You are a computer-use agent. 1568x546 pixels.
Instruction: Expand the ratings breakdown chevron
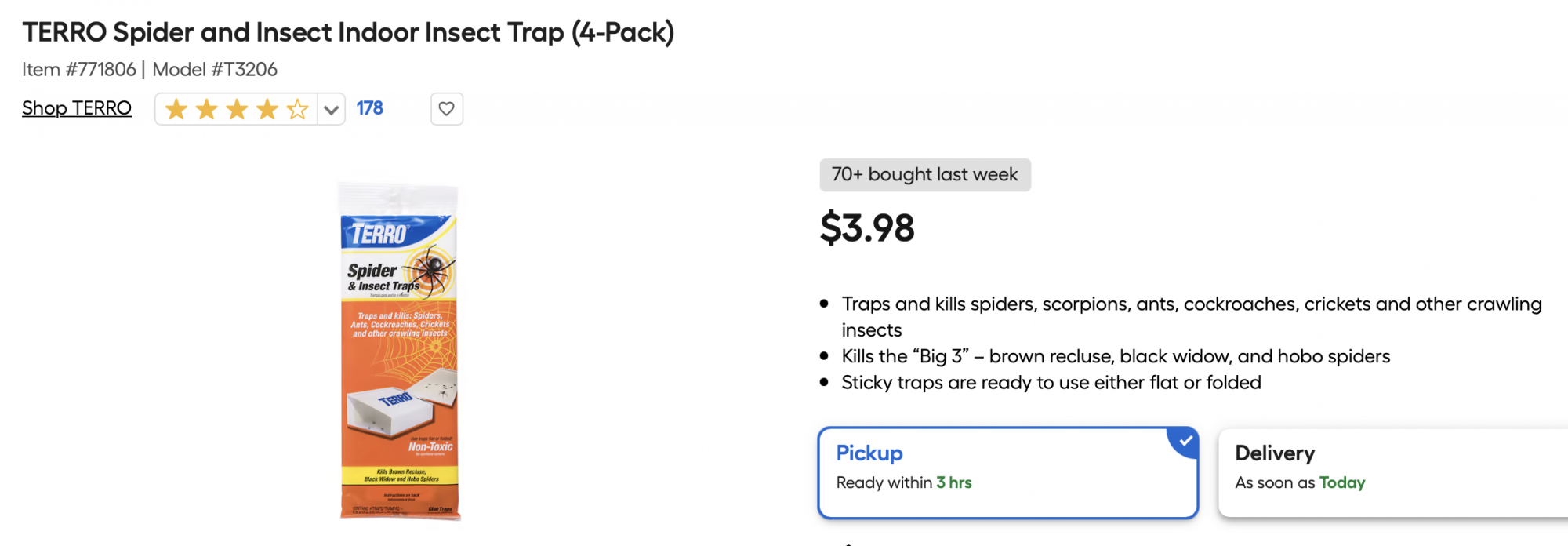click(332, 109)
